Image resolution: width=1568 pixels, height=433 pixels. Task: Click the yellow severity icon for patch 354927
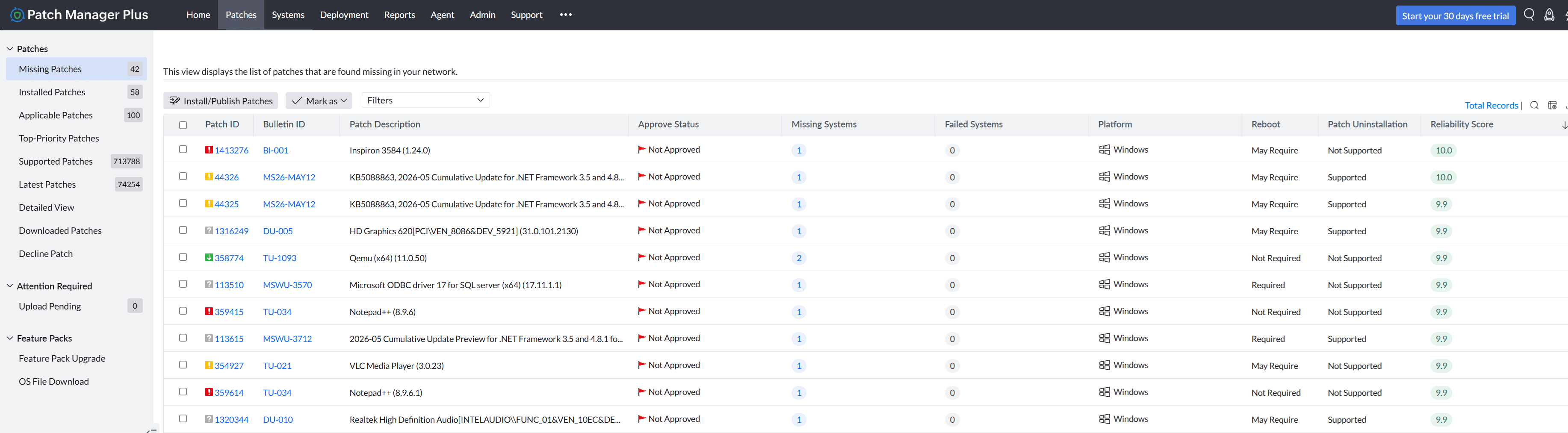pos(209,365)
